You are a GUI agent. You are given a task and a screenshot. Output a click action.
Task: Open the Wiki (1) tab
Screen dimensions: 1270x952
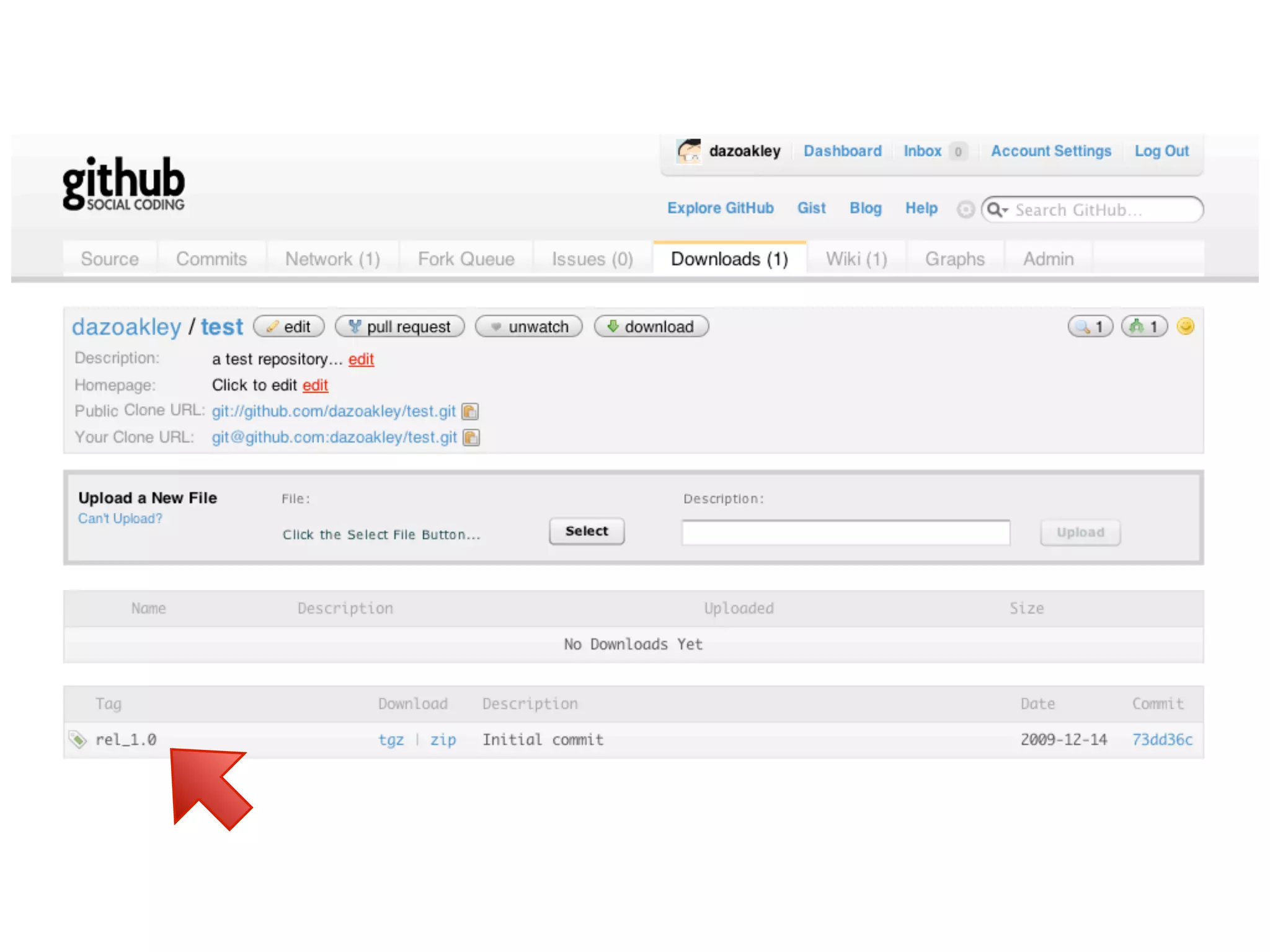(856, 259)
